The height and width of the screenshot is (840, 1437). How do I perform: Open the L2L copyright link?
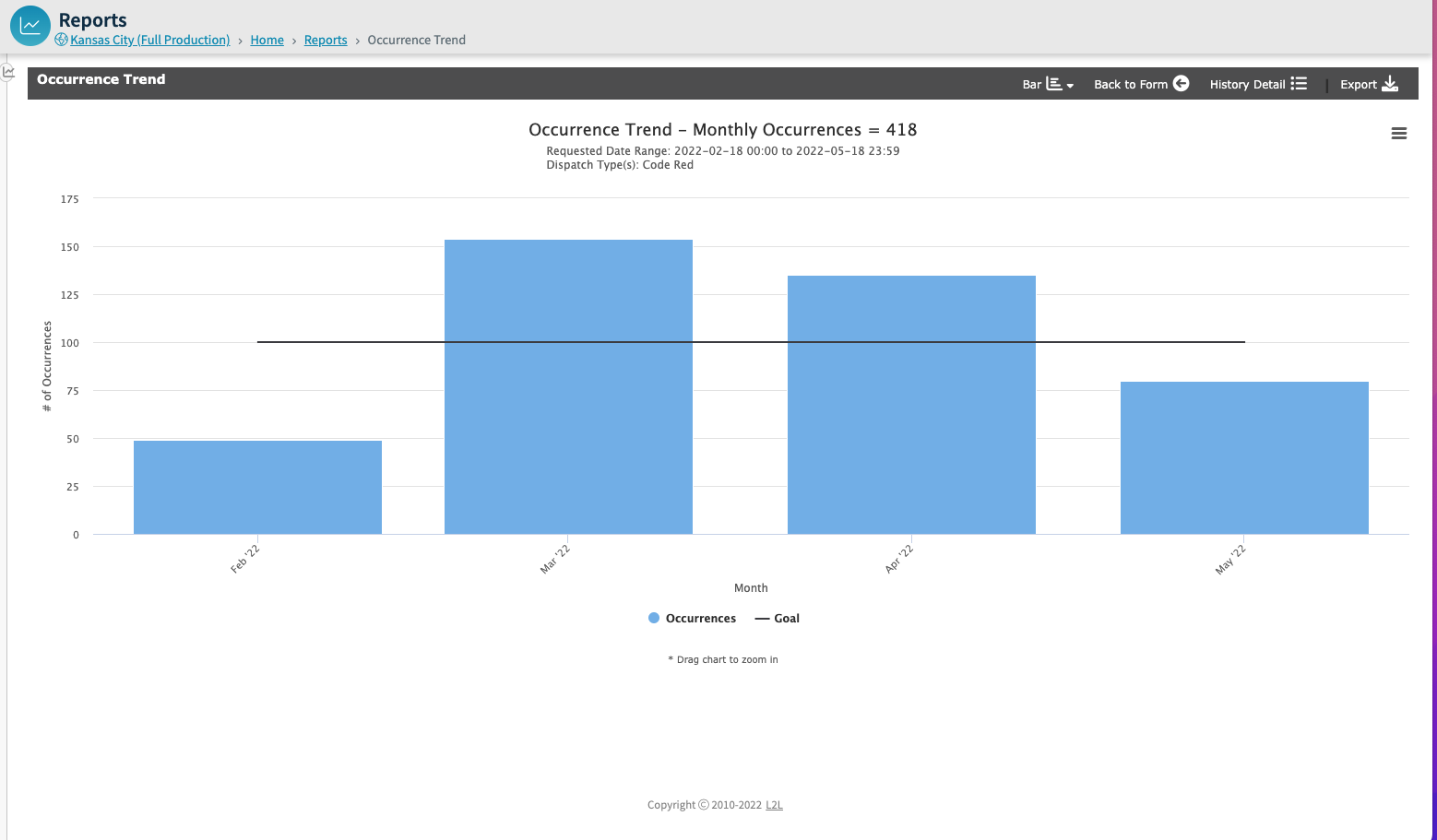(x=774, y=805)
